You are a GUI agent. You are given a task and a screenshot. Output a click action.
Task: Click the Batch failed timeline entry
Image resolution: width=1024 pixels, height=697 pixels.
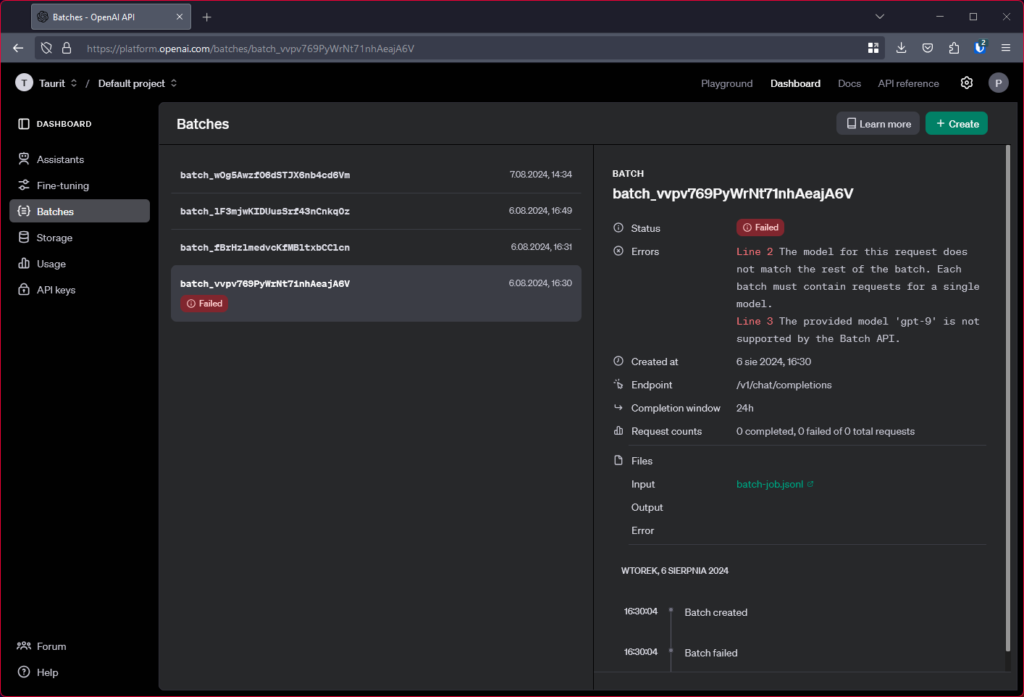click(x=711, y=653)
